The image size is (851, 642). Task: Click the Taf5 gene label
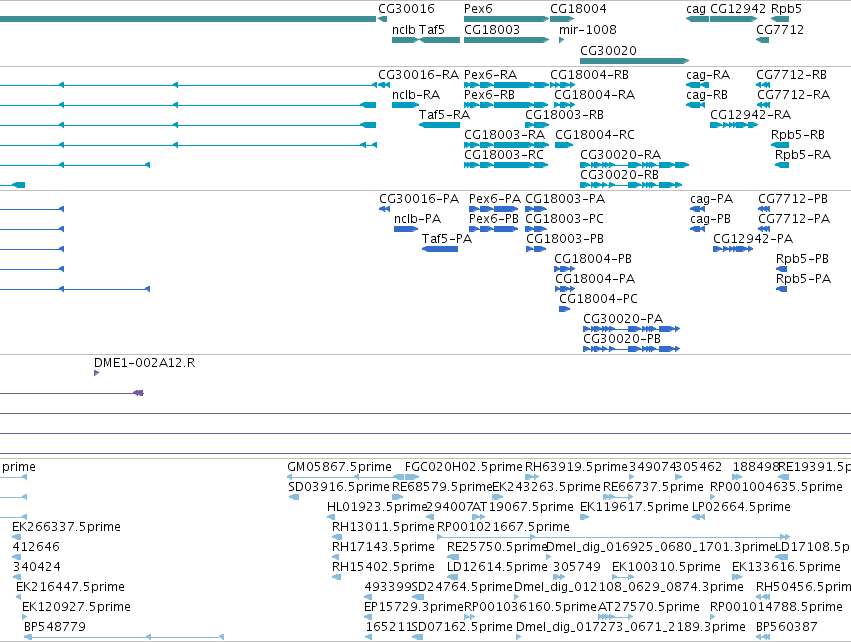(x=431, y=29)
